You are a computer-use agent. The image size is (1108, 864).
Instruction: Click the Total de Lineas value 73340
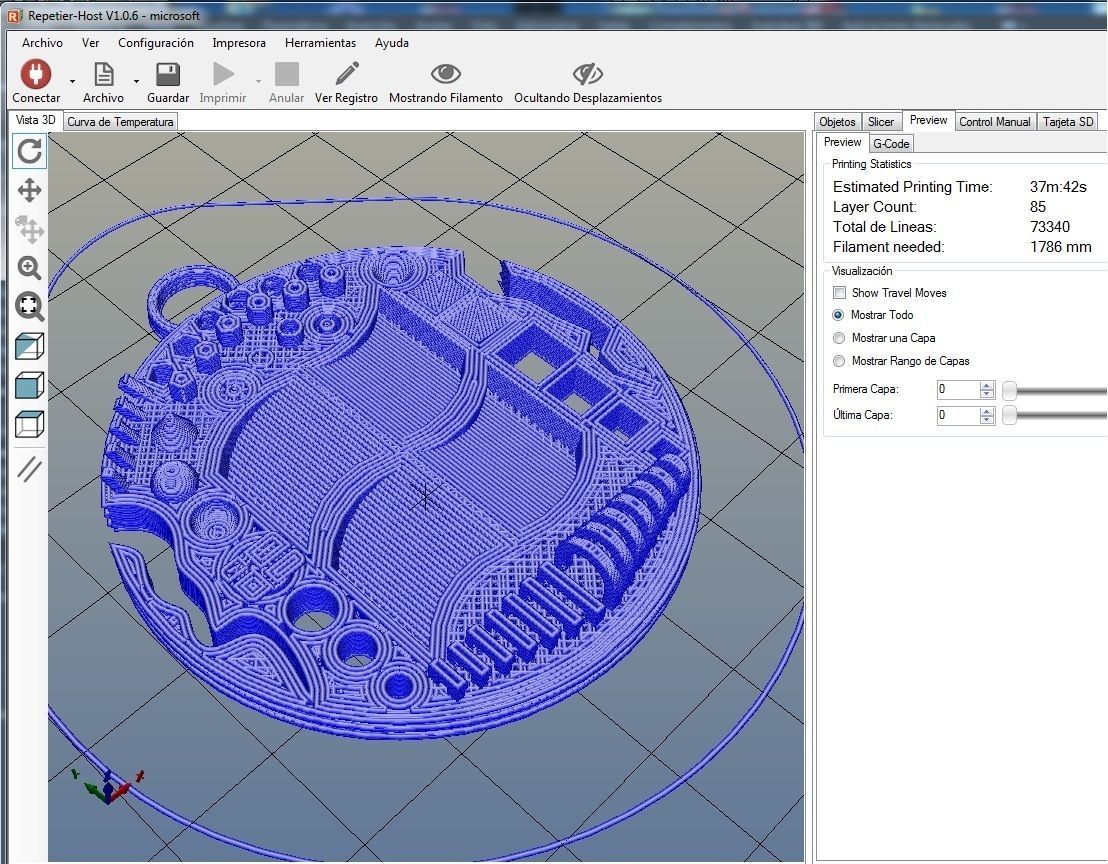click(1049, 227)
